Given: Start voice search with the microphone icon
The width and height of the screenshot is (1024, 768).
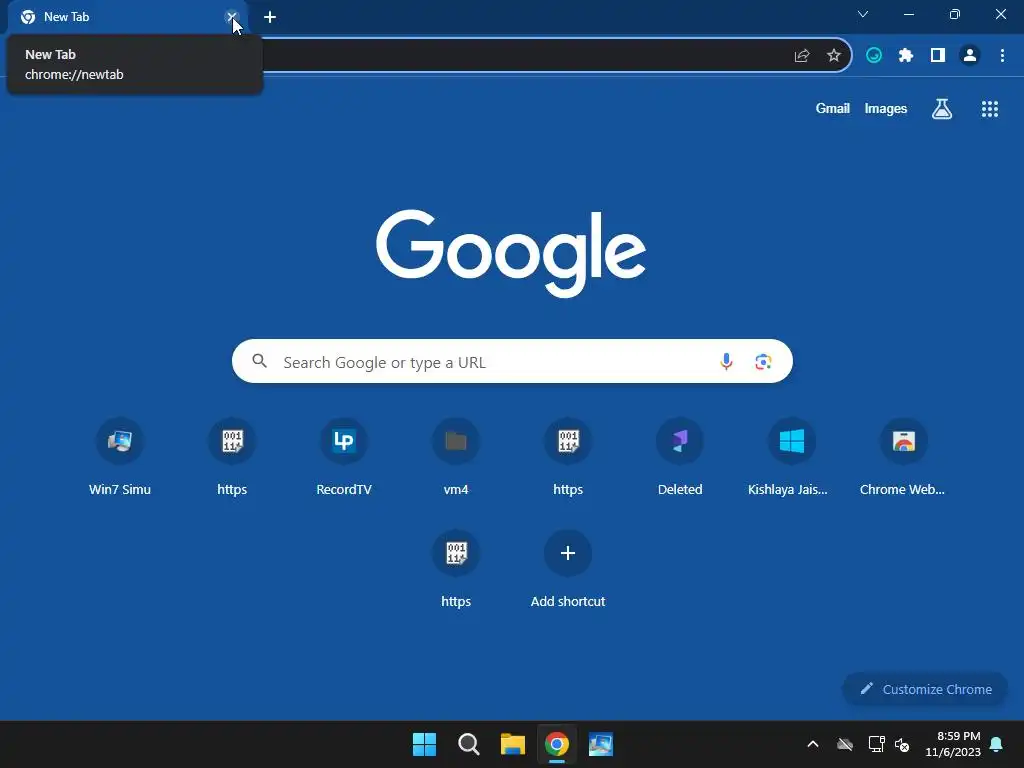Looking at the screenshot, I should (726, 361).
